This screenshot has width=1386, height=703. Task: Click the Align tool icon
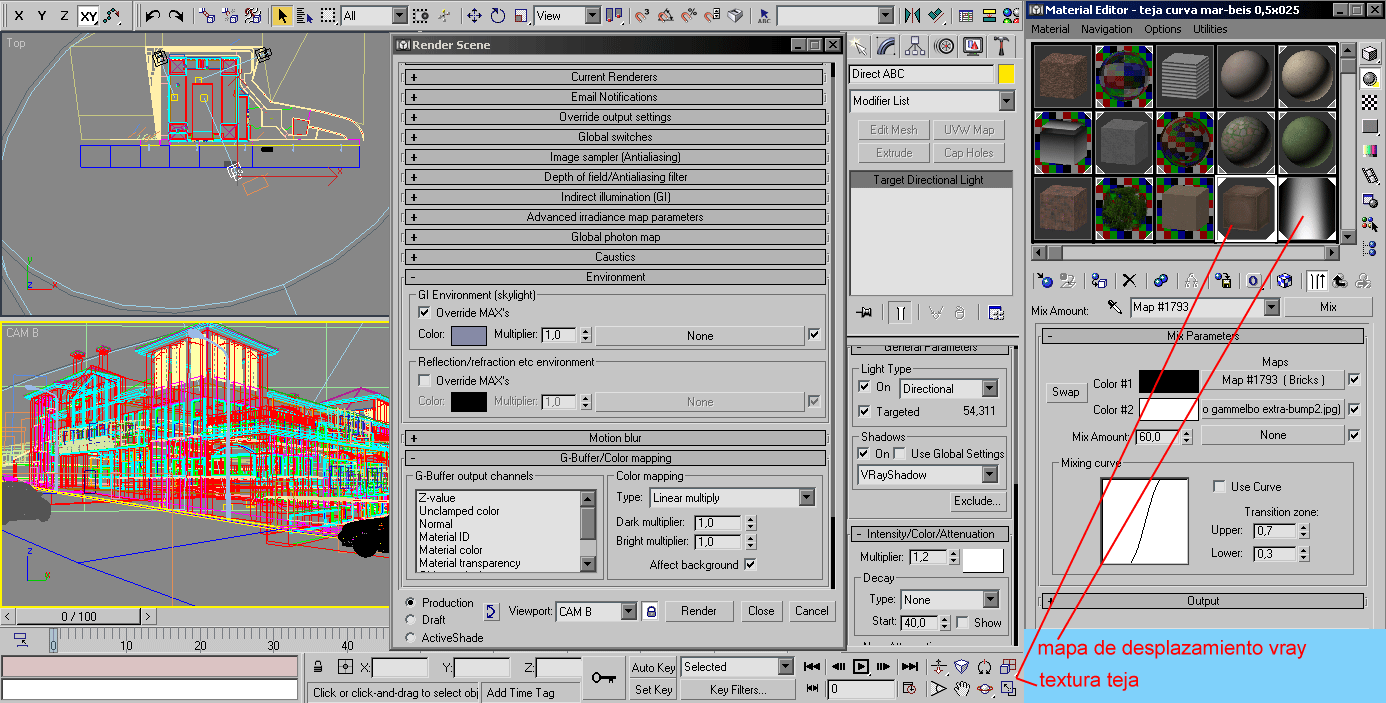click(936, 16)
